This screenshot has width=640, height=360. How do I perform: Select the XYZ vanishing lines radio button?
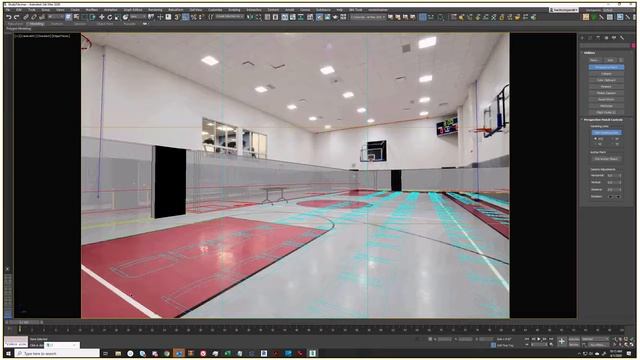pos(595,139)
